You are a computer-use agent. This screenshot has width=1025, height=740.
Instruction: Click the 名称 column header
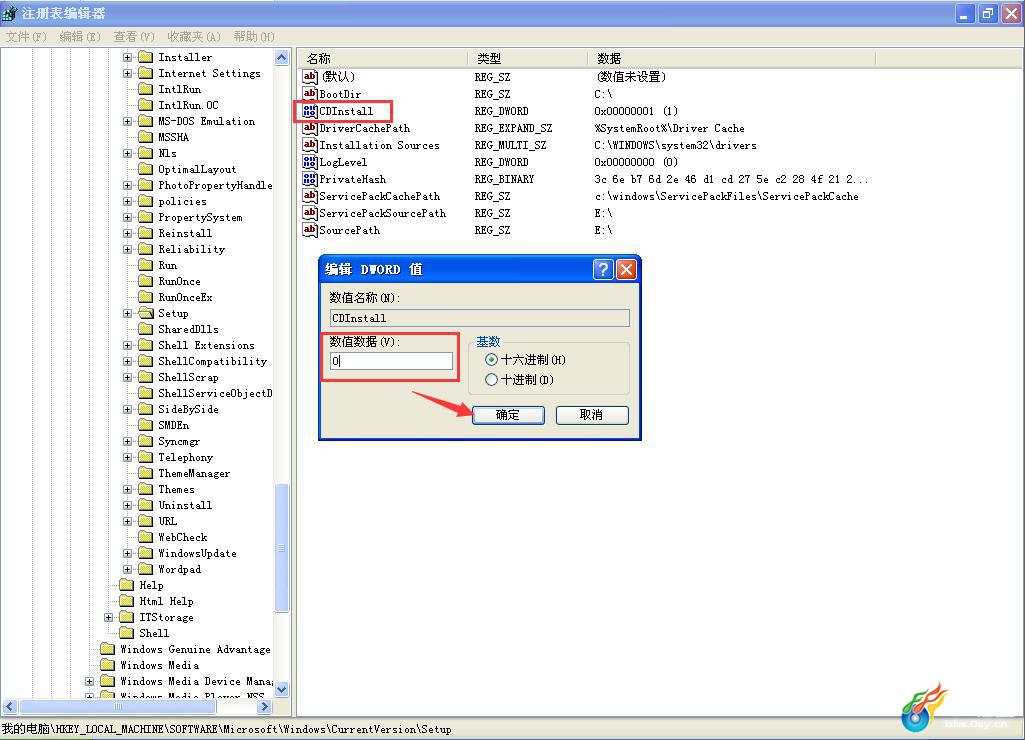click(x=383, y=58)
